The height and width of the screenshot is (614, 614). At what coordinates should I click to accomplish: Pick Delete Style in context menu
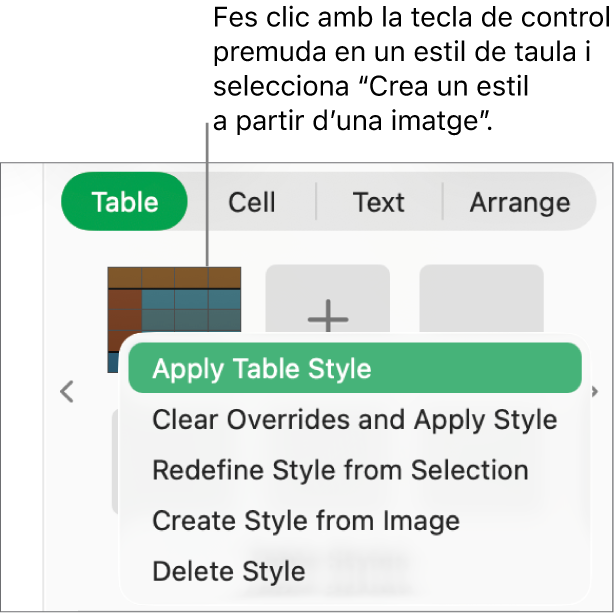pos(229,572)
